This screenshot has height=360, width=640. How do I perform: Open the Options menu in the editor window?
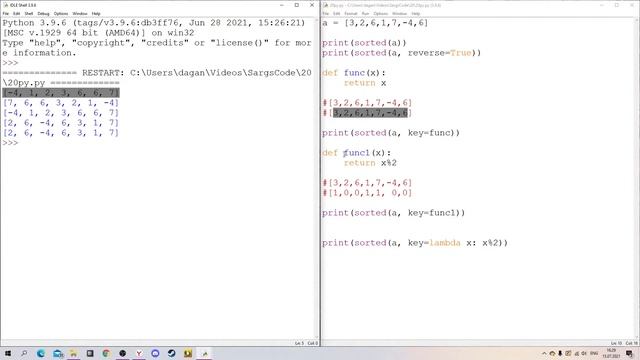point(380,13)
